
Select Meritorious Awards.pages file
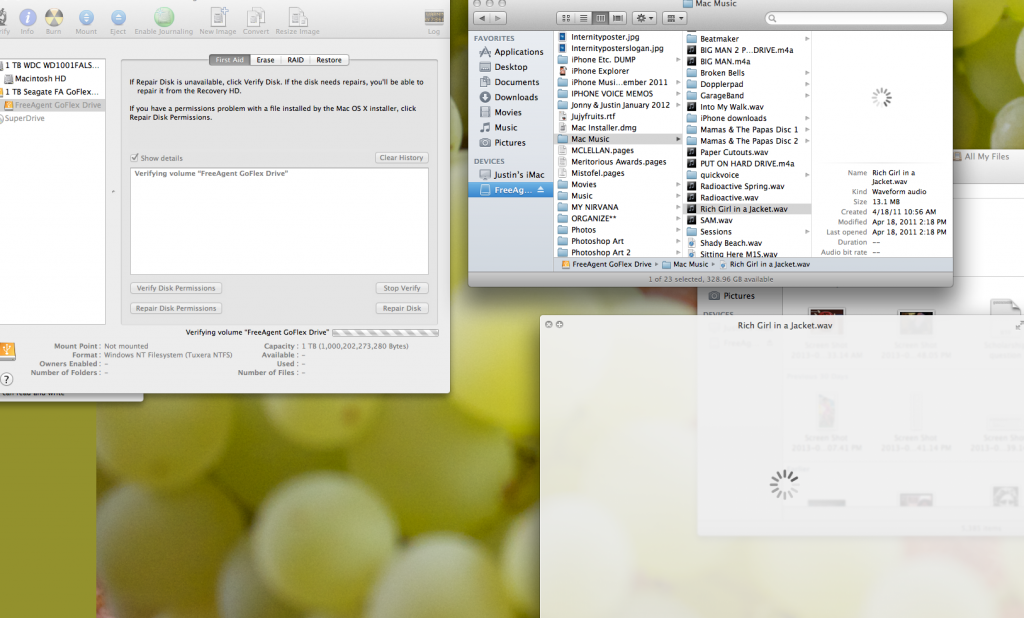(618, 162)
